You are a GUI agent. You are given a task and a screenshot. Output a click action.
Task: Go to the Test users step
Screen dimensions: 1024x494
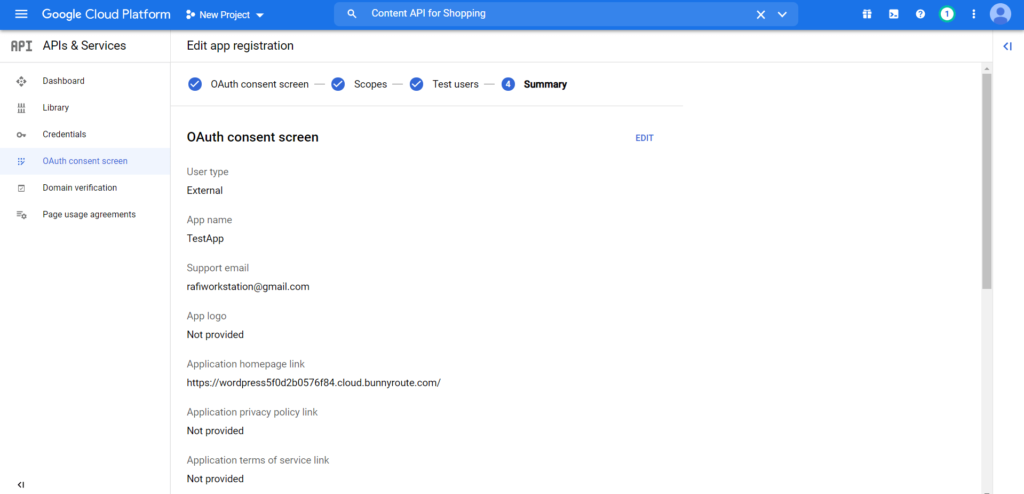(x=455, y=84)
